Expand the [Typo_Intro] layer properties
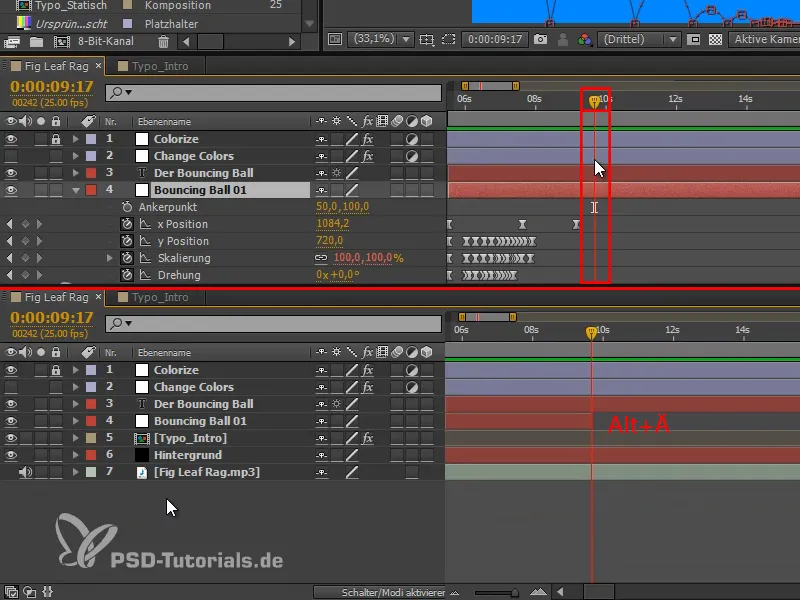The height and width of the screenshot is (600, 800). click(x=76, y=438)
